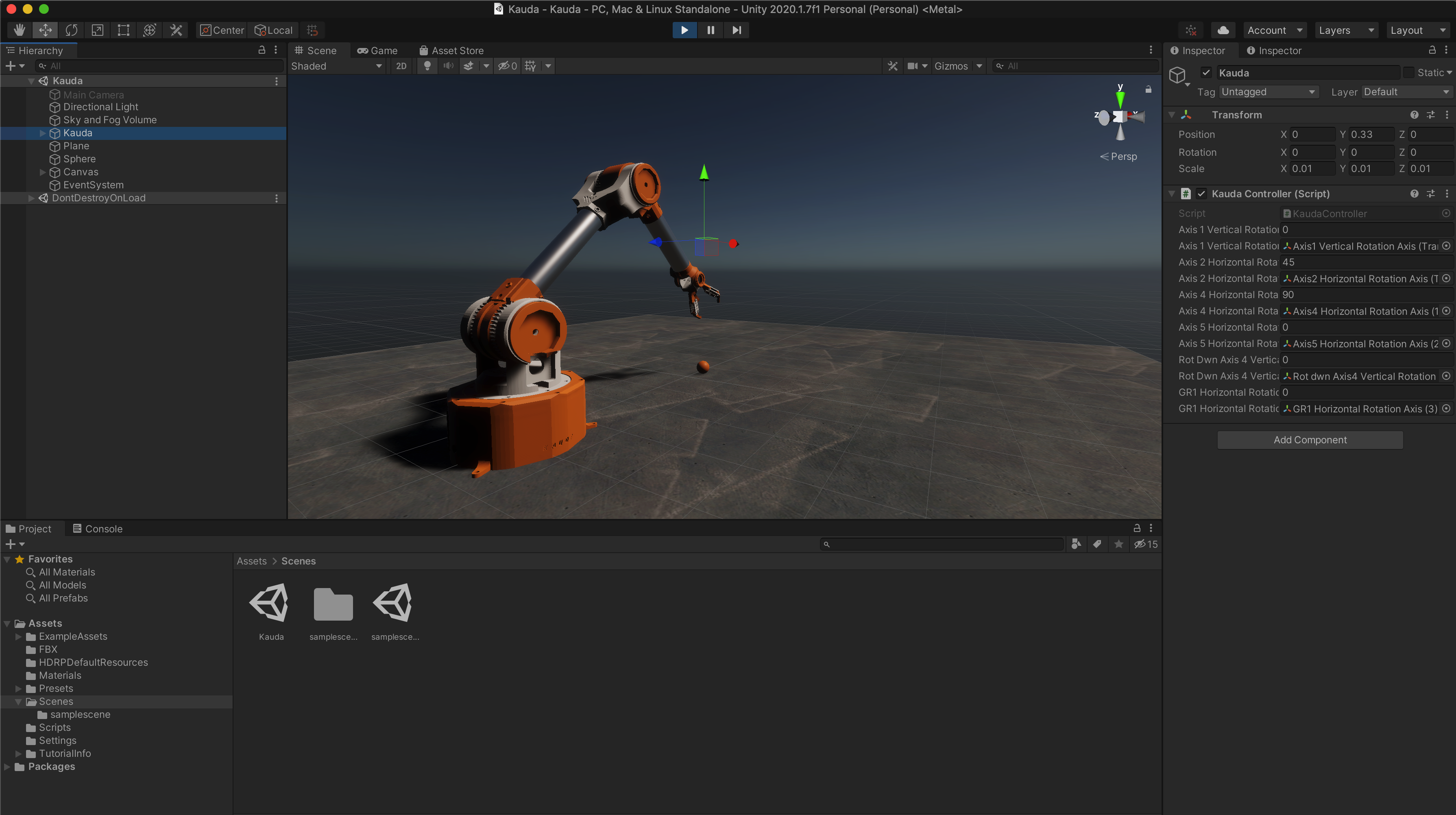Toggle Local handle rotation
Viewport: 1456px width, 815px height.
[x=273, y=30]
